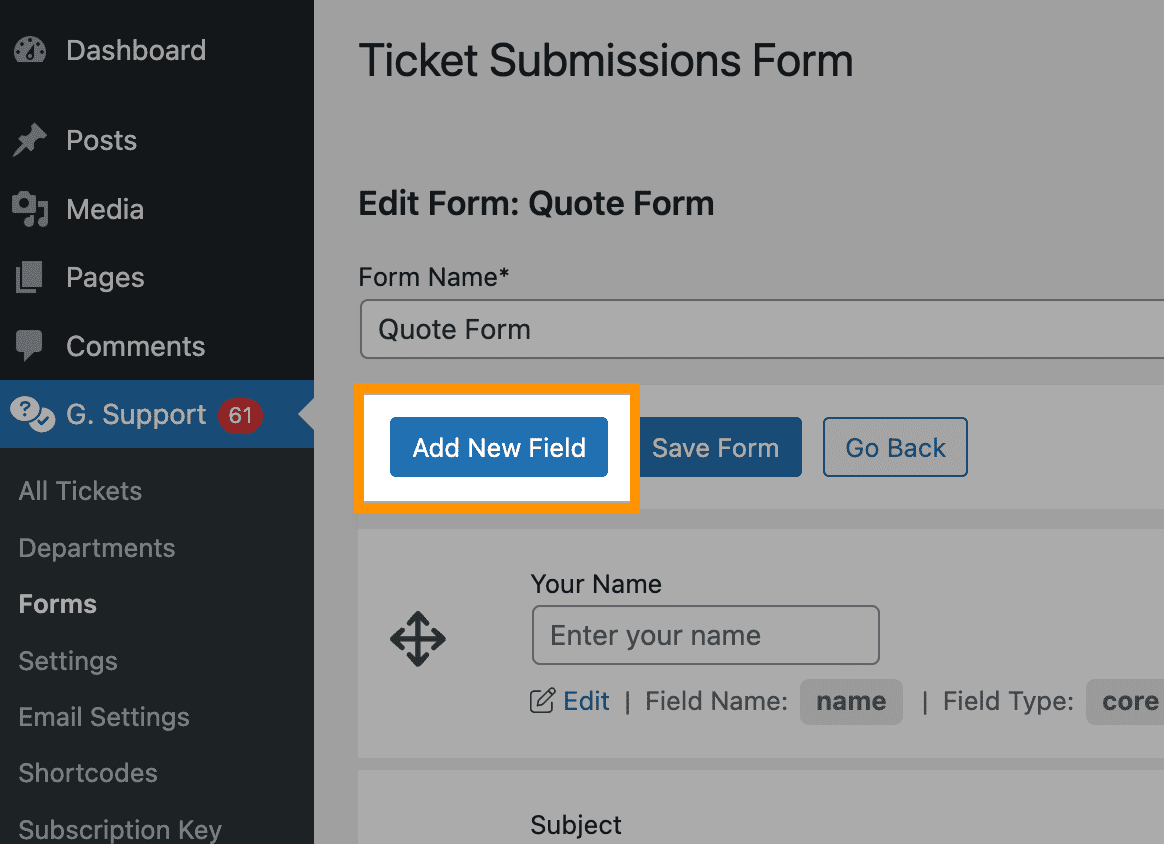Select Forms in the sidebar
Viewport: 1164px width, 844px height.
coord(58,604)
